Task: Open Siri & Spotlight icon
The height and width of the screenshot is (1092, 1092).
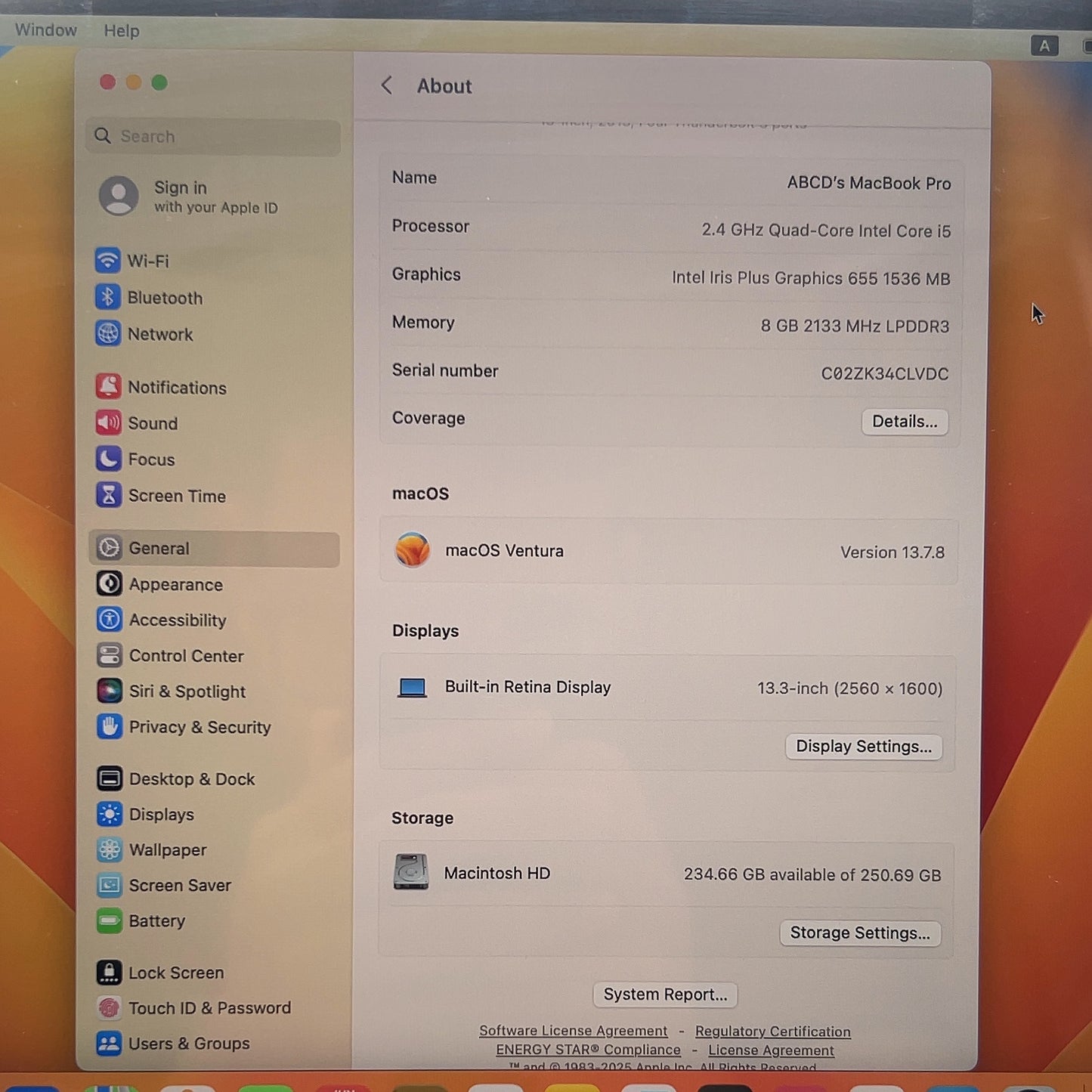Action: click(110, 691)
